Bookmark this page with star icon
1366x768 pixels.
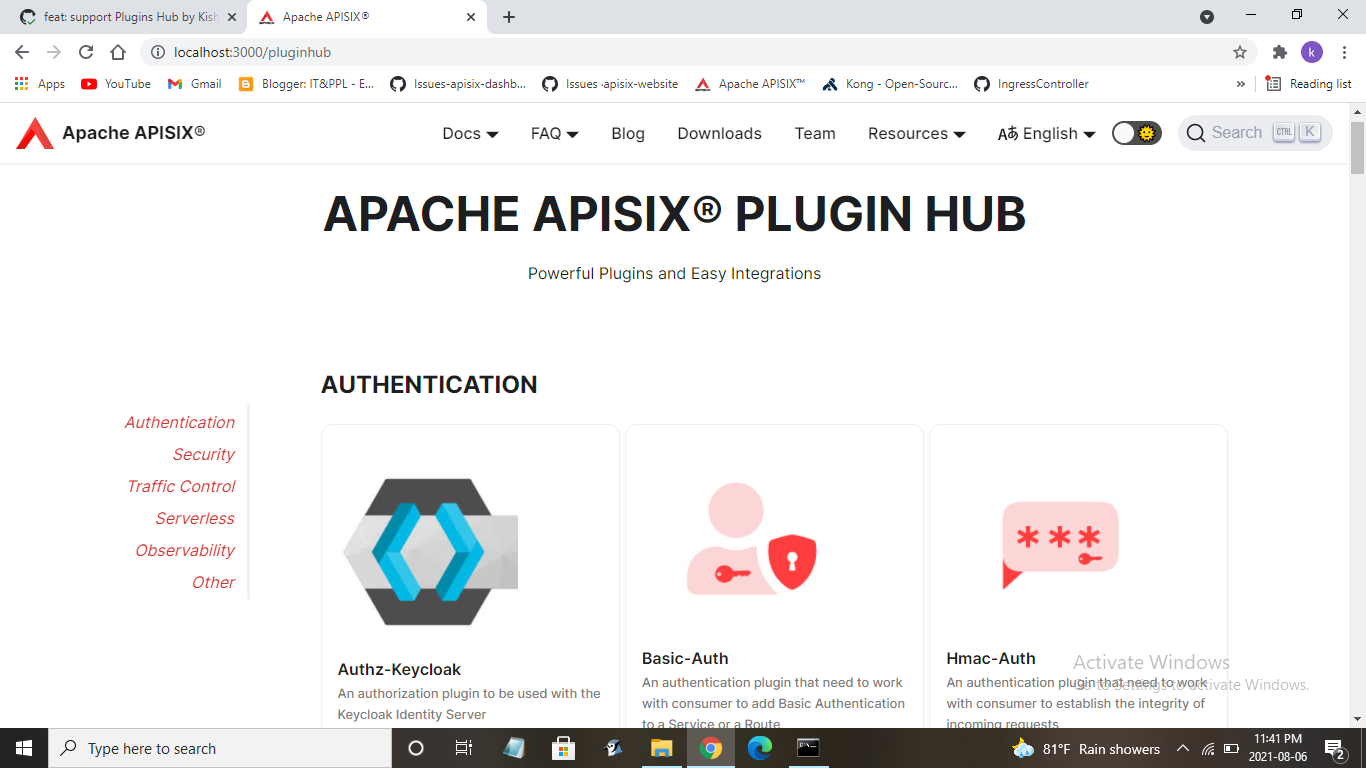coord(1240,52)
